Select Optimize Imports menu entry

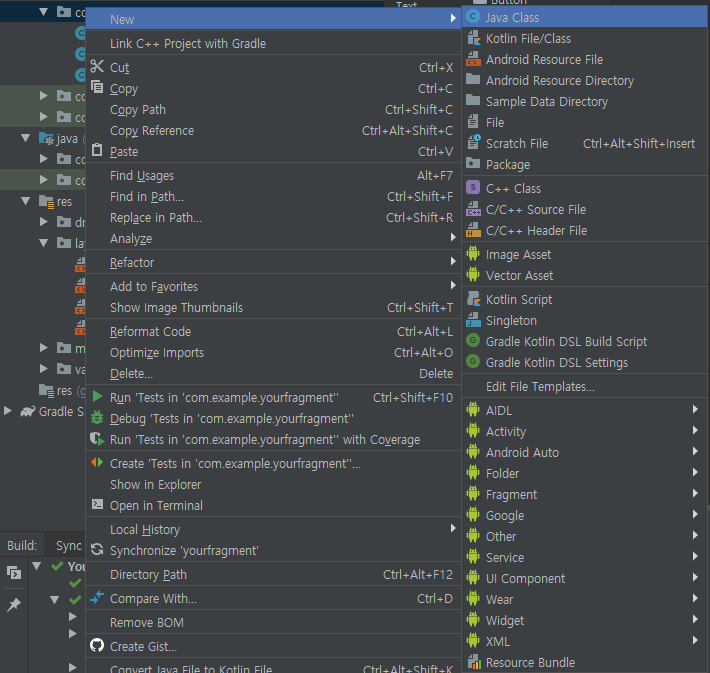(x=273, y=352)
